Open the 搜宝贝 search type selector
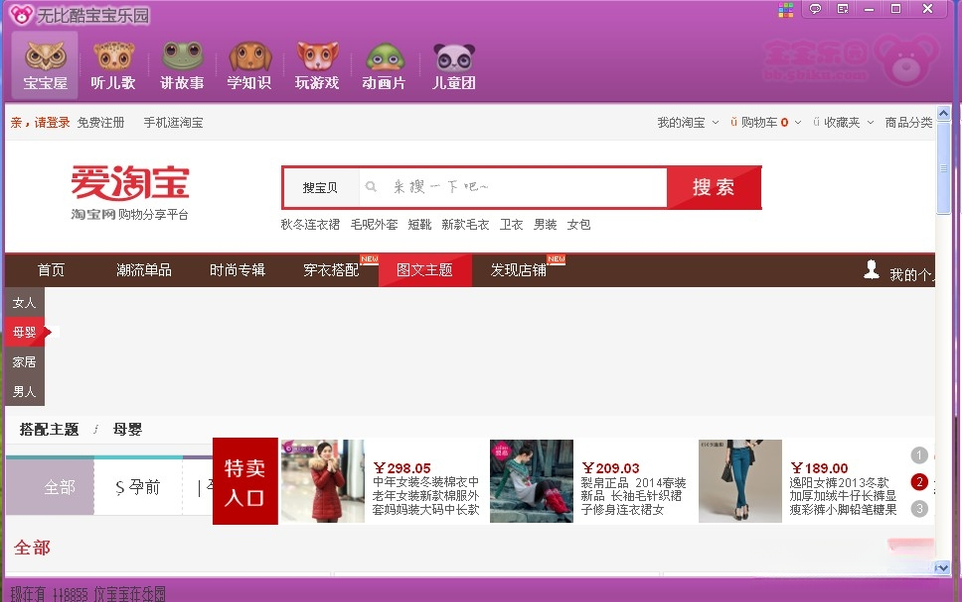The image size is (962, 602). [x=320, y=187]
